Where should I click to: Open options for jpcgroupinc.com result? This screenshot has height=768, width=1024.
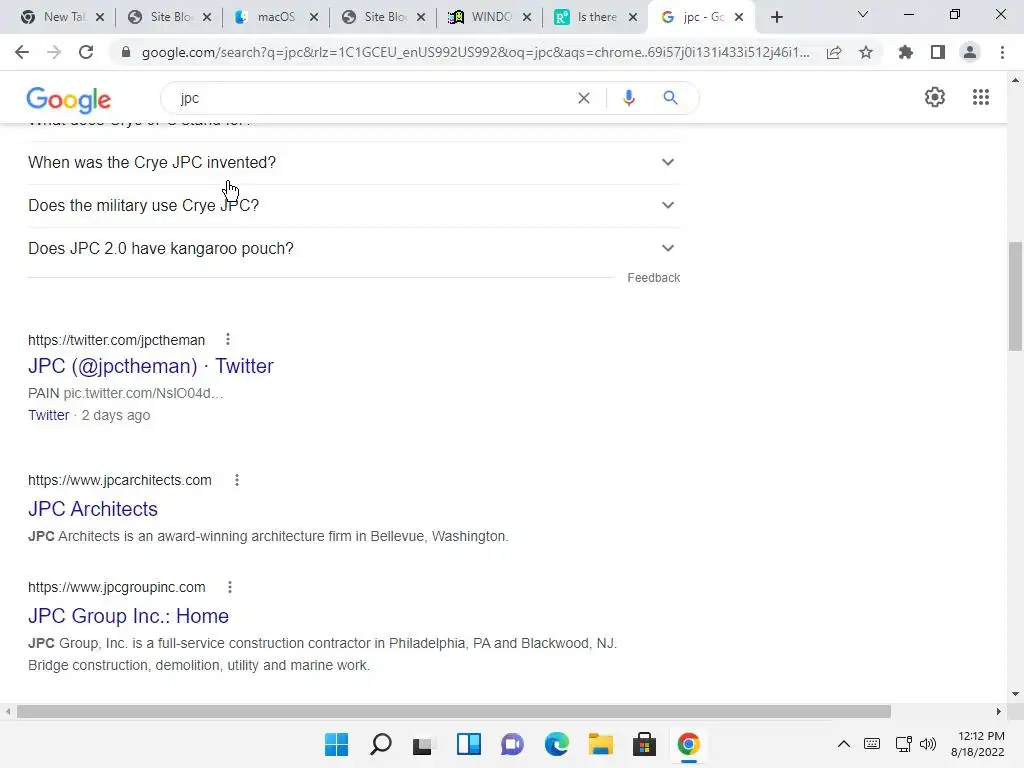(x=230, y=587)
